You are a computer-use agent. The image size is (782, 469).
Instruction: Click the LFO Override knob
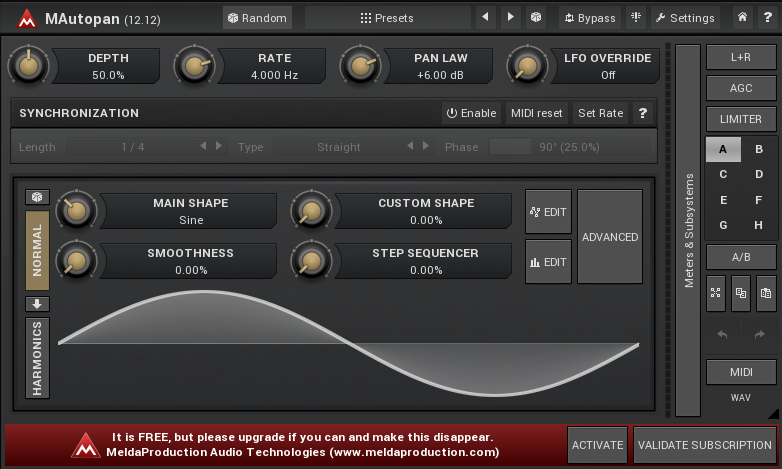click(527, 65)
